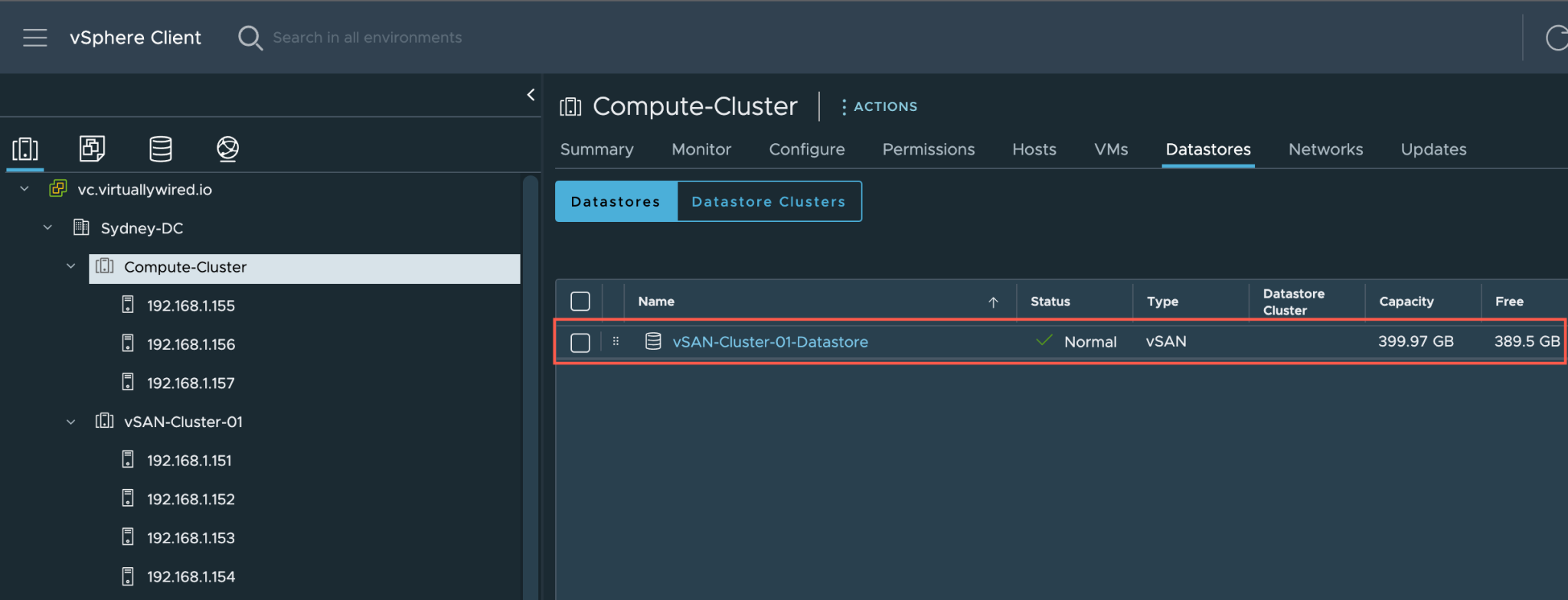Check the vSAN-Cluster-01-Datastore row checkbox
The height and width of the screenshot is (600, 1568).
click(x=580, y=342)
